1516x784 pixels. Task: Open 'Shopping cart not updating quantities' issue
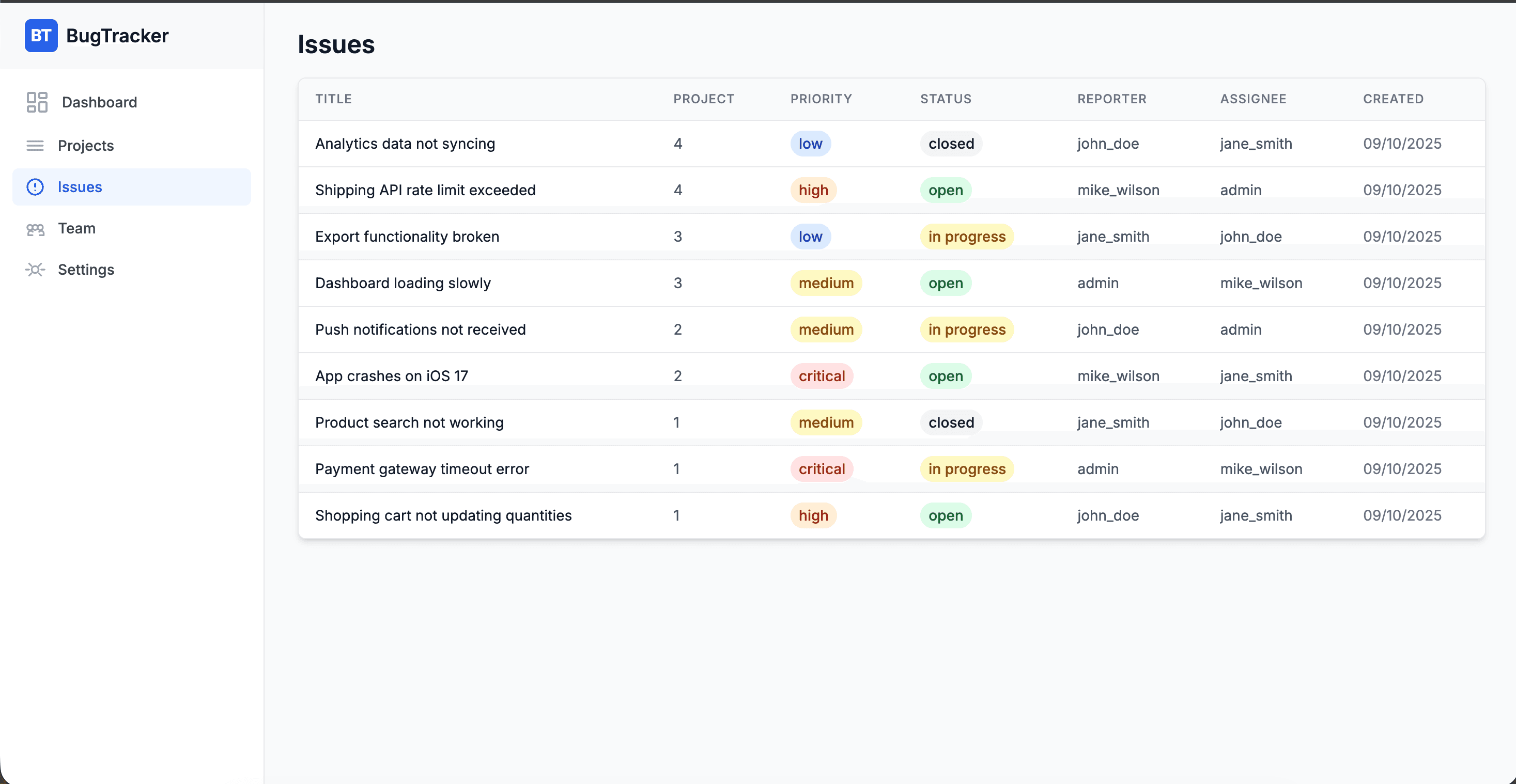tap(443, 515)
